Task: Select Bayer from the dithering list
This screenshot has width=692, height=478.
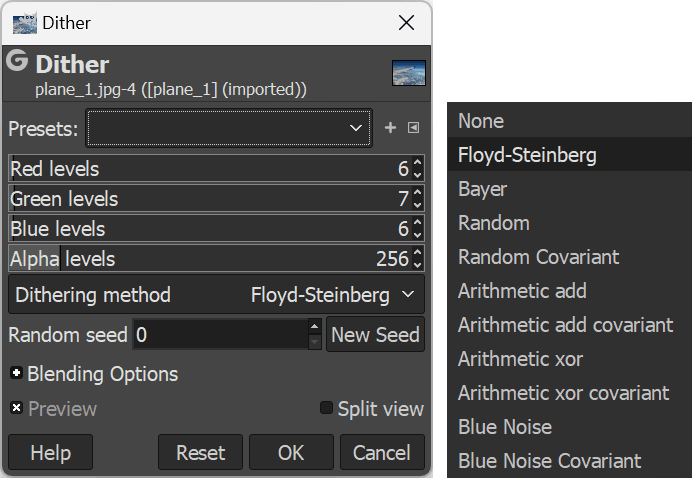Action: click(x=483, y=189)
